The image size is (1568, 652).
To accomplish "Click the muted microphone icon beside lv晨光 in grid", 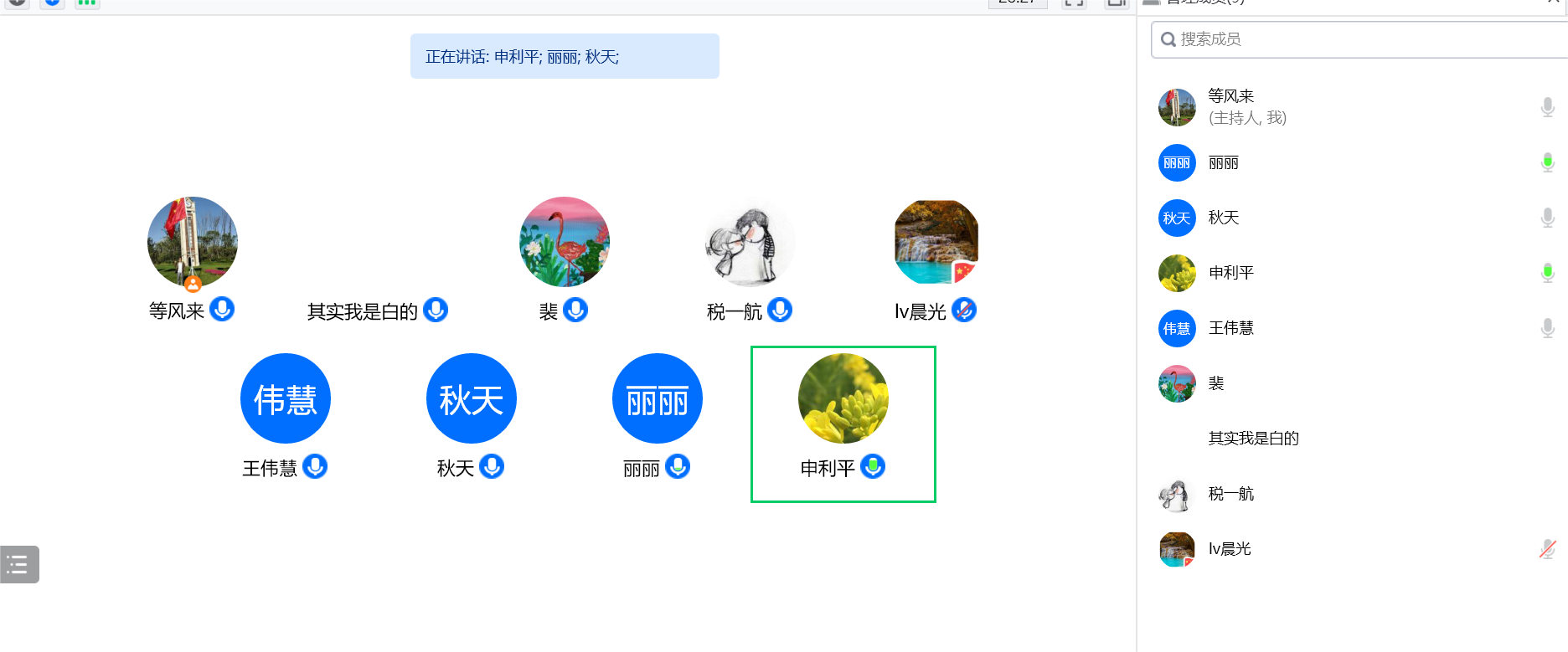I will [964, 310].
